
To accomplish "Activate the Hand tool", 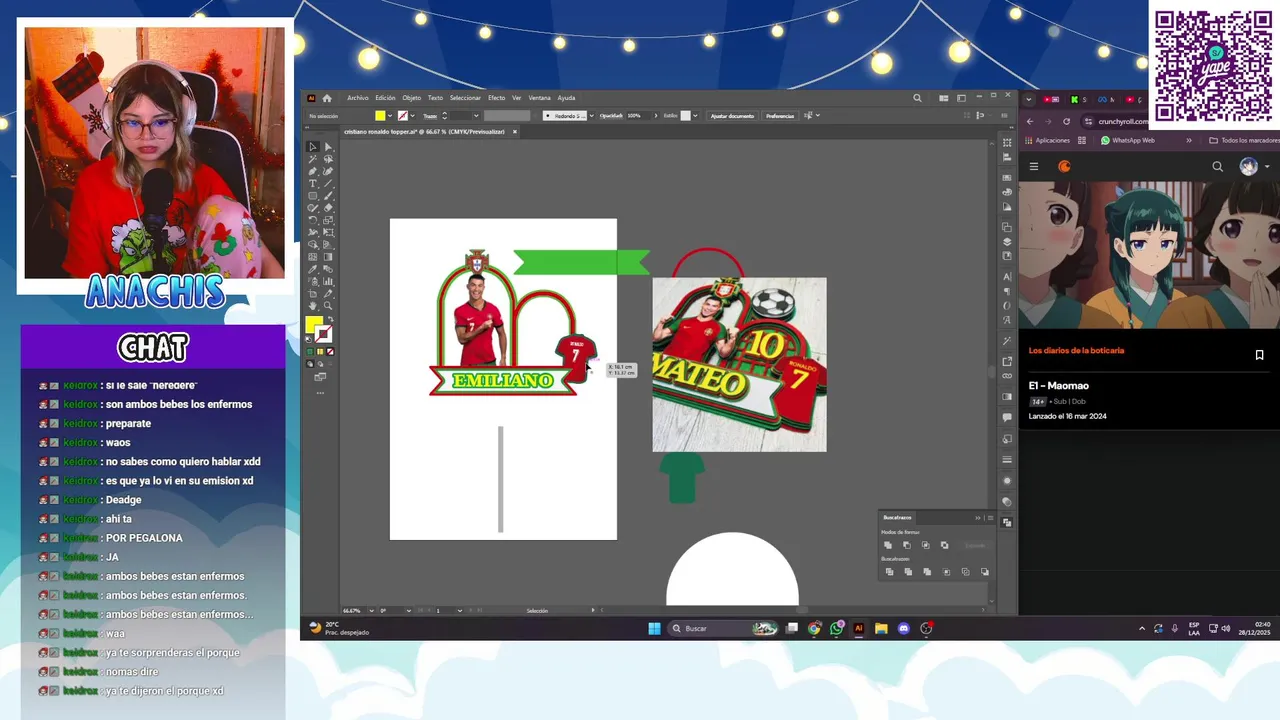I will click(313, 305).
